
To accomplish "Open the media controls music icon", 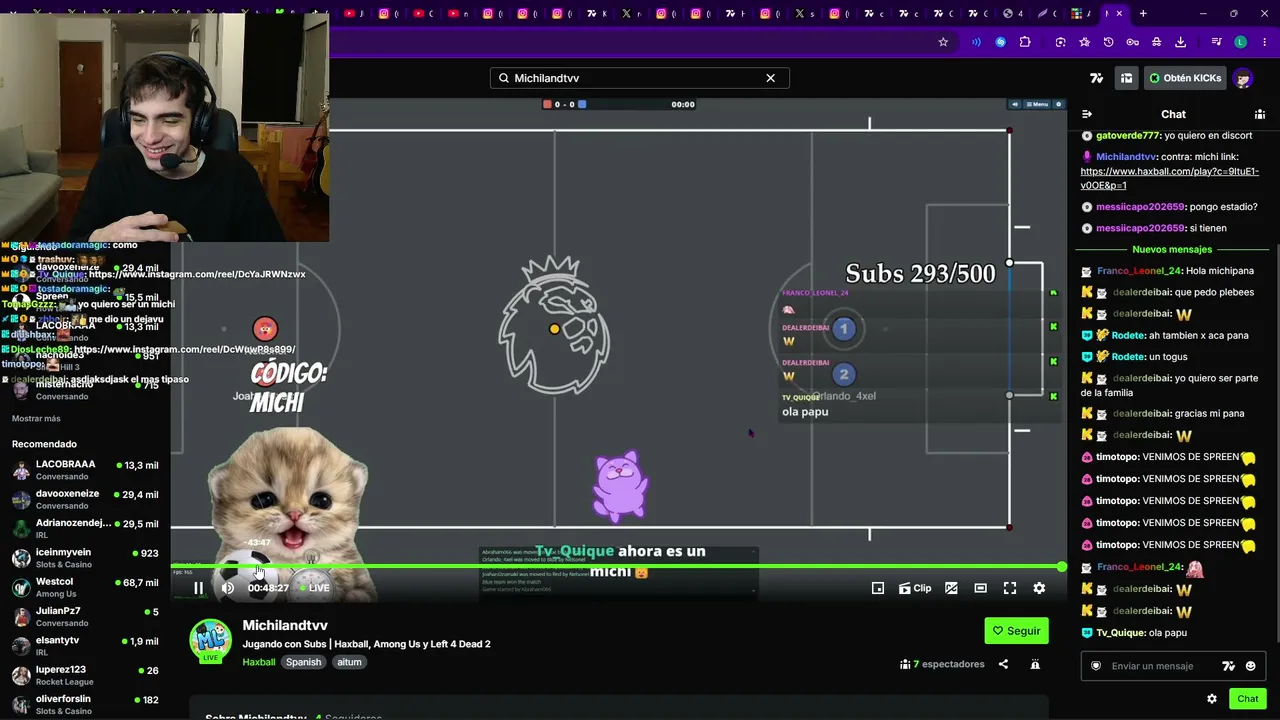I will [x=1216, y=42].
